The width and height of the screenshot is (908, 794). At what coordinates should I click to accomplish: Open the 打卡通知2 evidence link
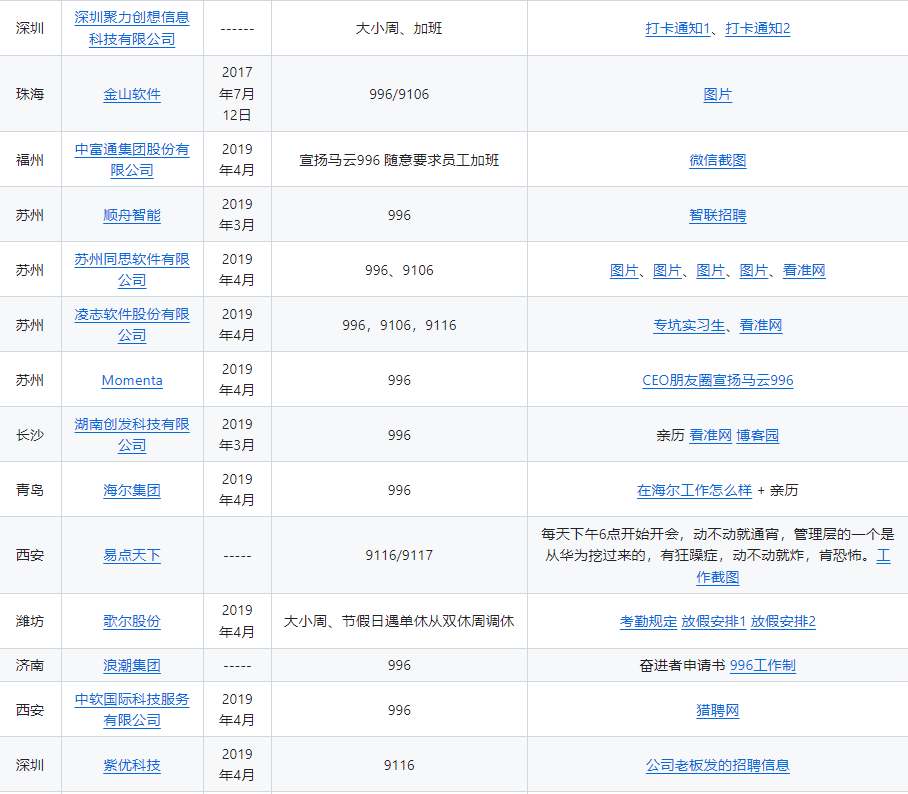757,28
